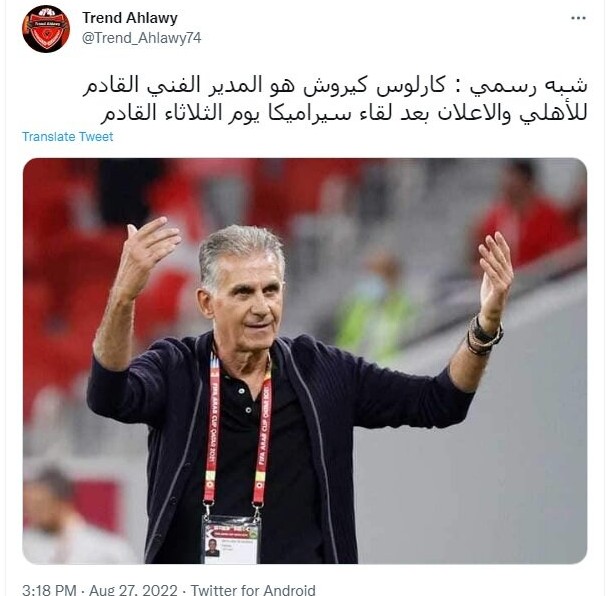606x596 pixels.
Task: Open the Twitter for Android source link
Action: (253, 589)
